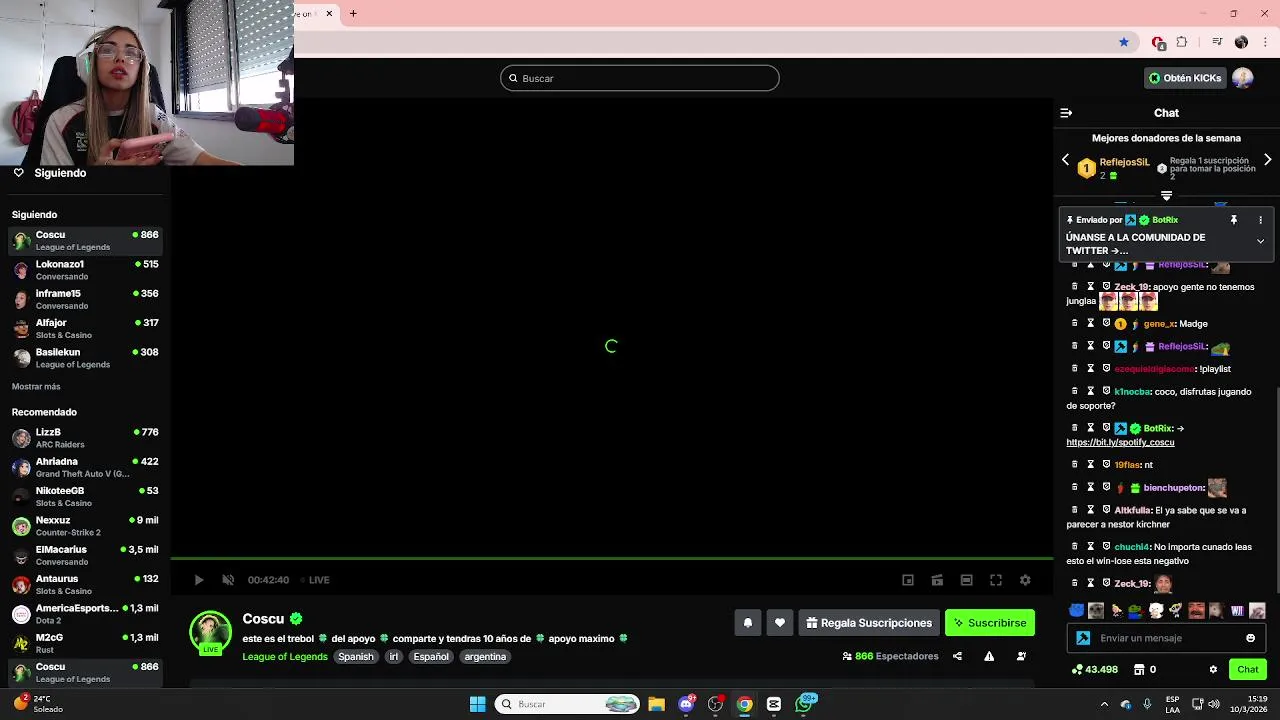Show next top donor
The width and height of the screenshot is (1280, 720).
click(x=1267, y=160)
